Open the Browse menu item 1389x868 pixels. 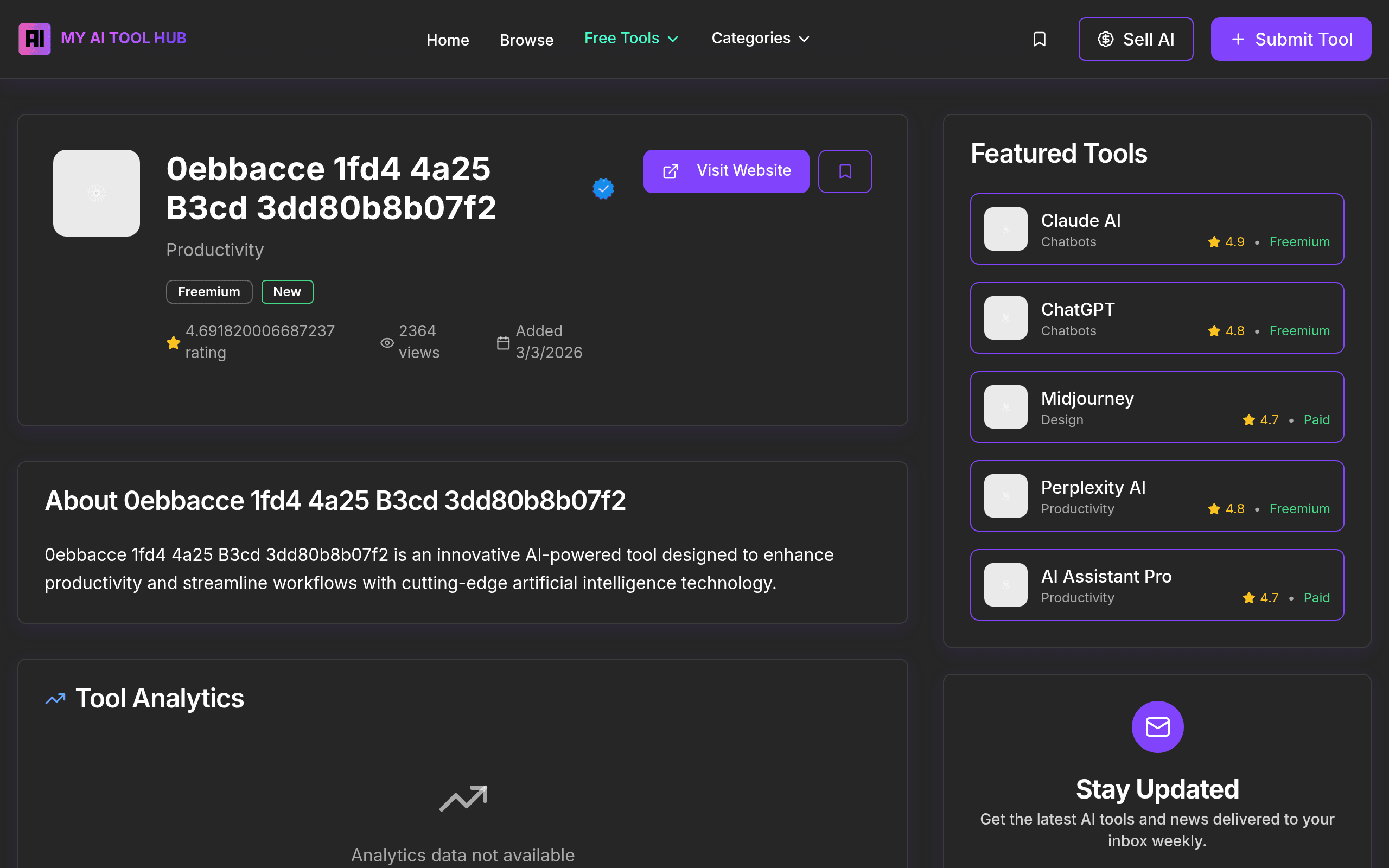526,40
